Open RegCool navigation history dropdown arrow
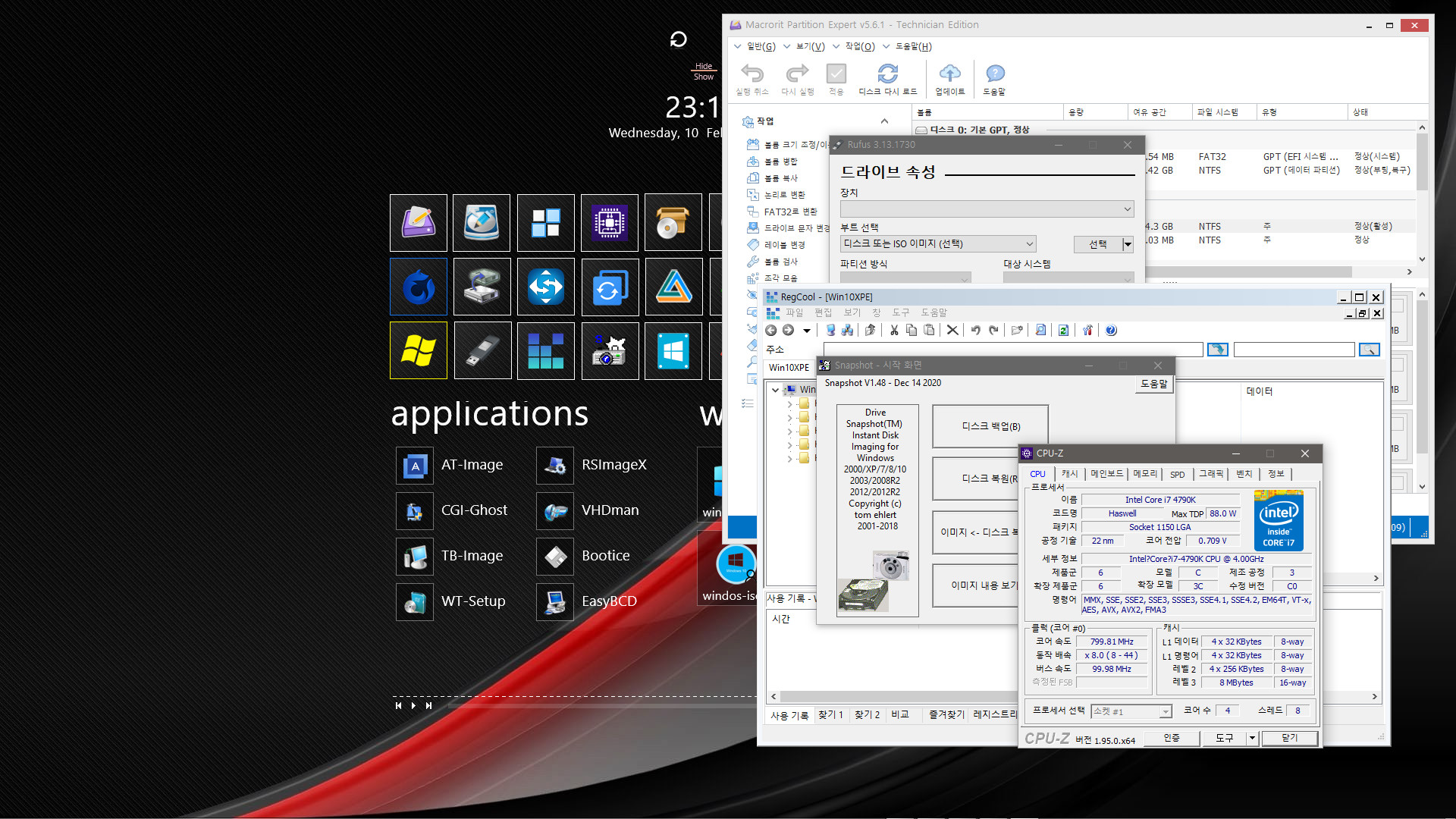The height and width of the screenshot is (819, 1456). pyautogui.click(x=807, y=331)
